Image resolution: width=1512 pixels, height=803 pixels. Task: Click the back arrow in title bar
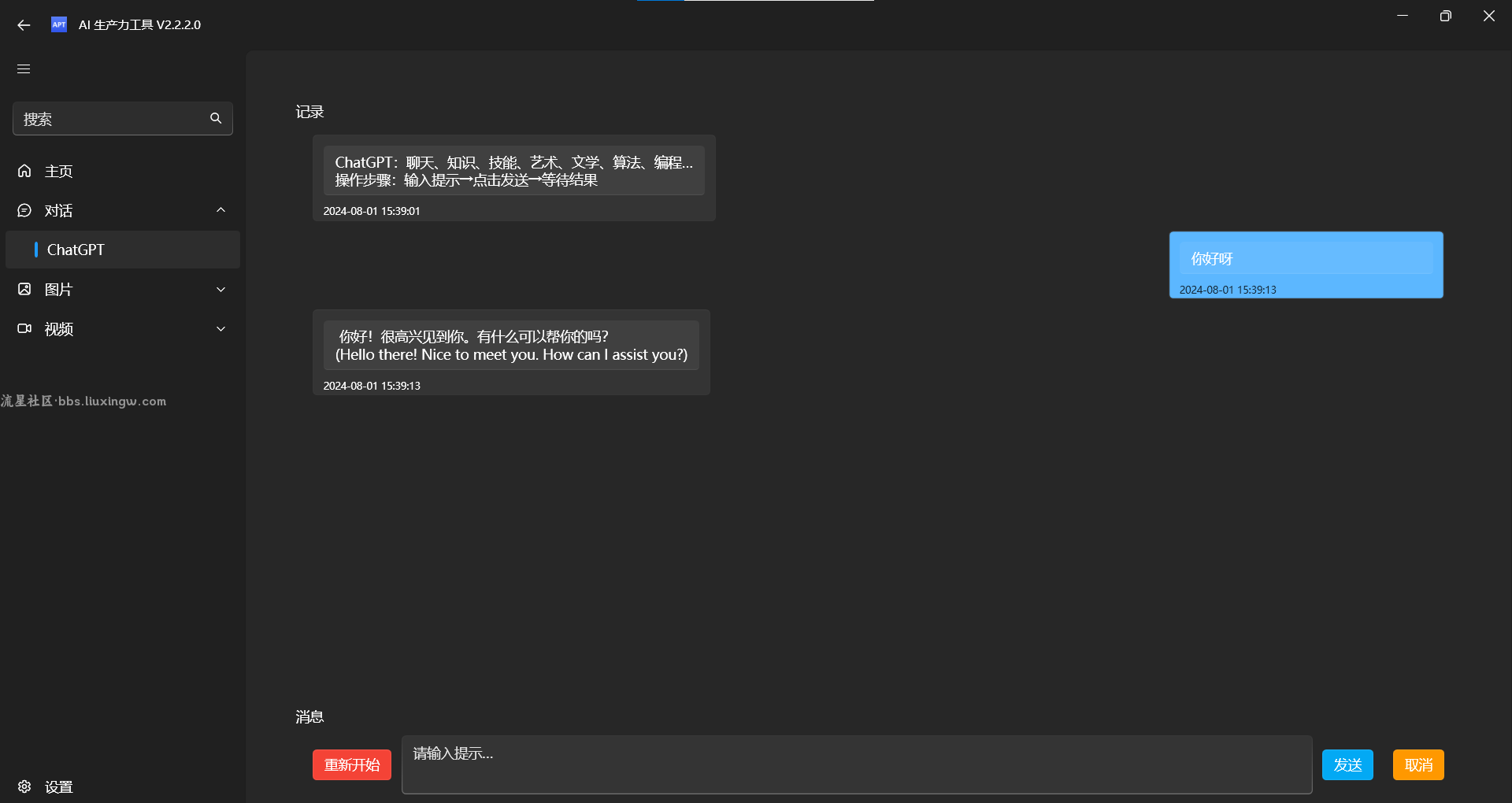click(24, 25)
